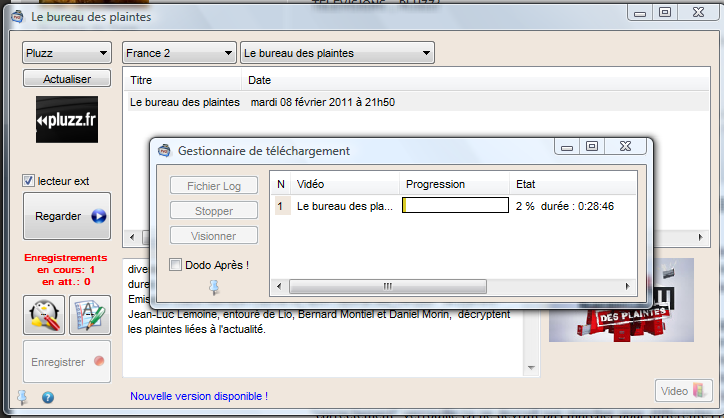Click the Fichier Log button
Screen dimensions: 724x418
[214, 186]
